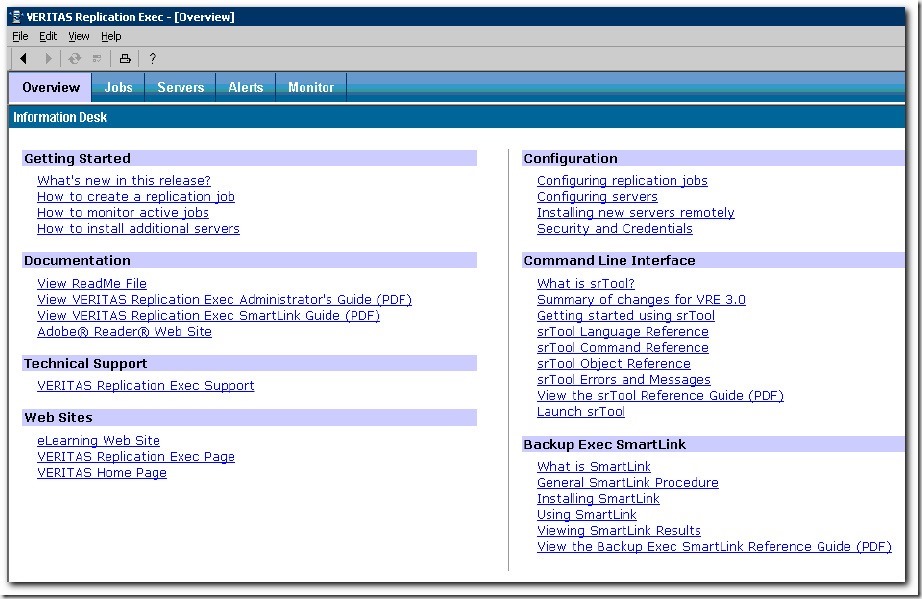Open General SmartLink Procedure link

(627, 482)
